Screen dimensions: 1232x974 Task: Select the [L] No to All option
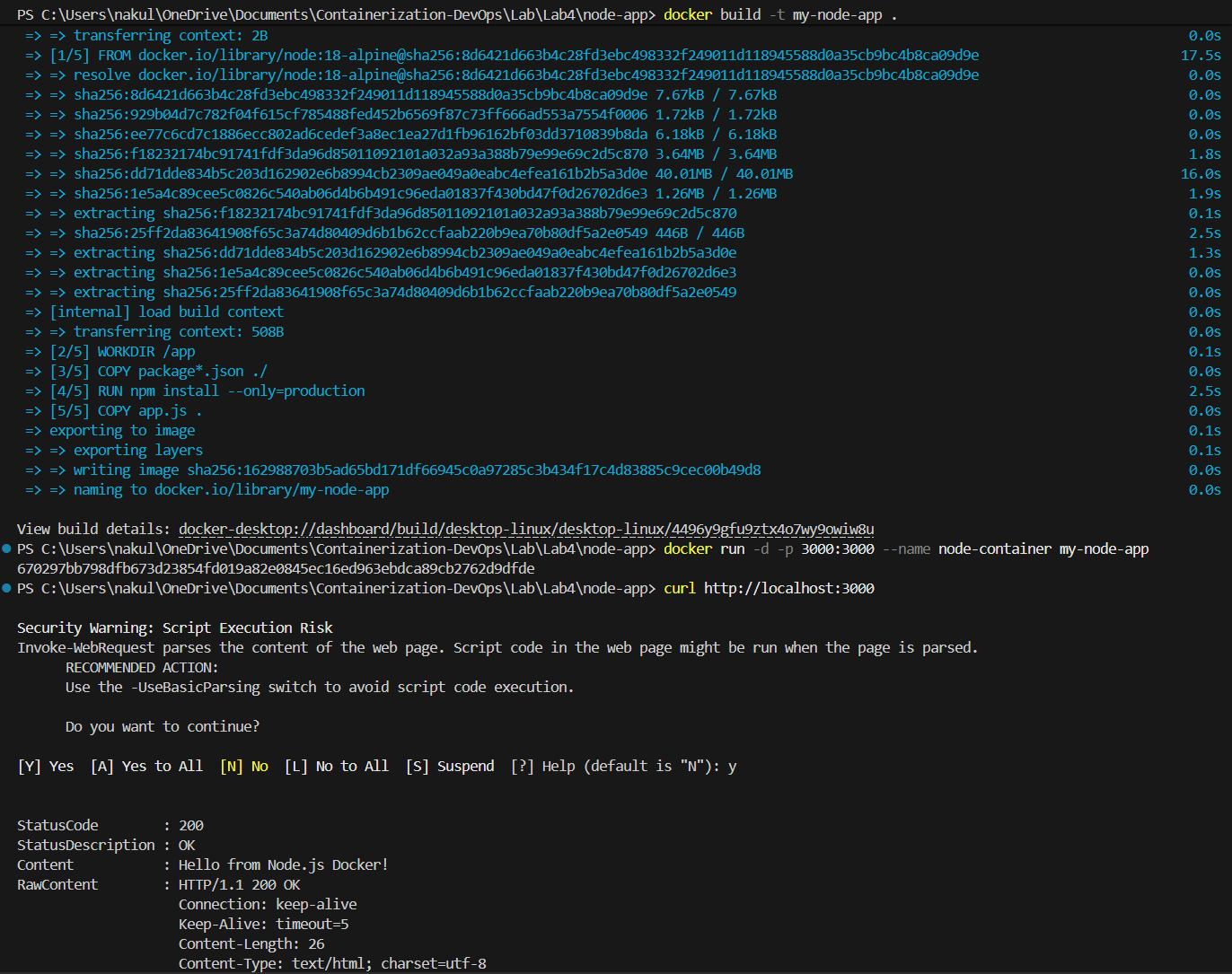coord(337,766)
